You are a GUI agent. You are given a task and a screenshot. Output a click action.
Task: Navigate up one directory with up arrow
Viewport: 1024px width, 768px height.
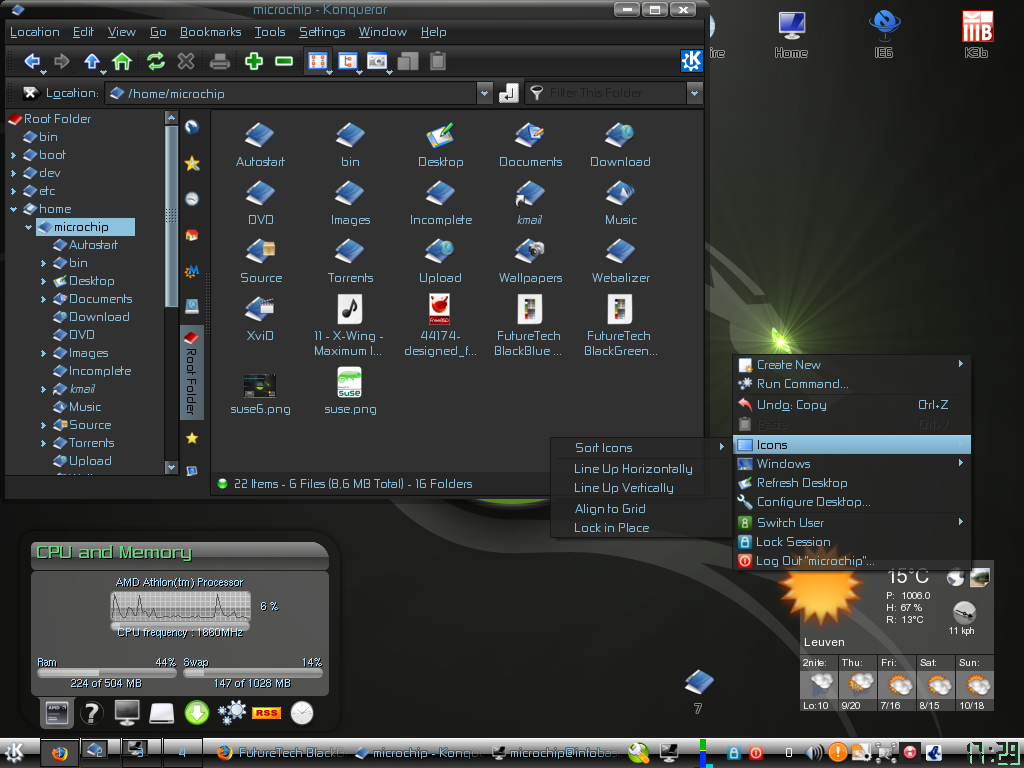[92, 61]
